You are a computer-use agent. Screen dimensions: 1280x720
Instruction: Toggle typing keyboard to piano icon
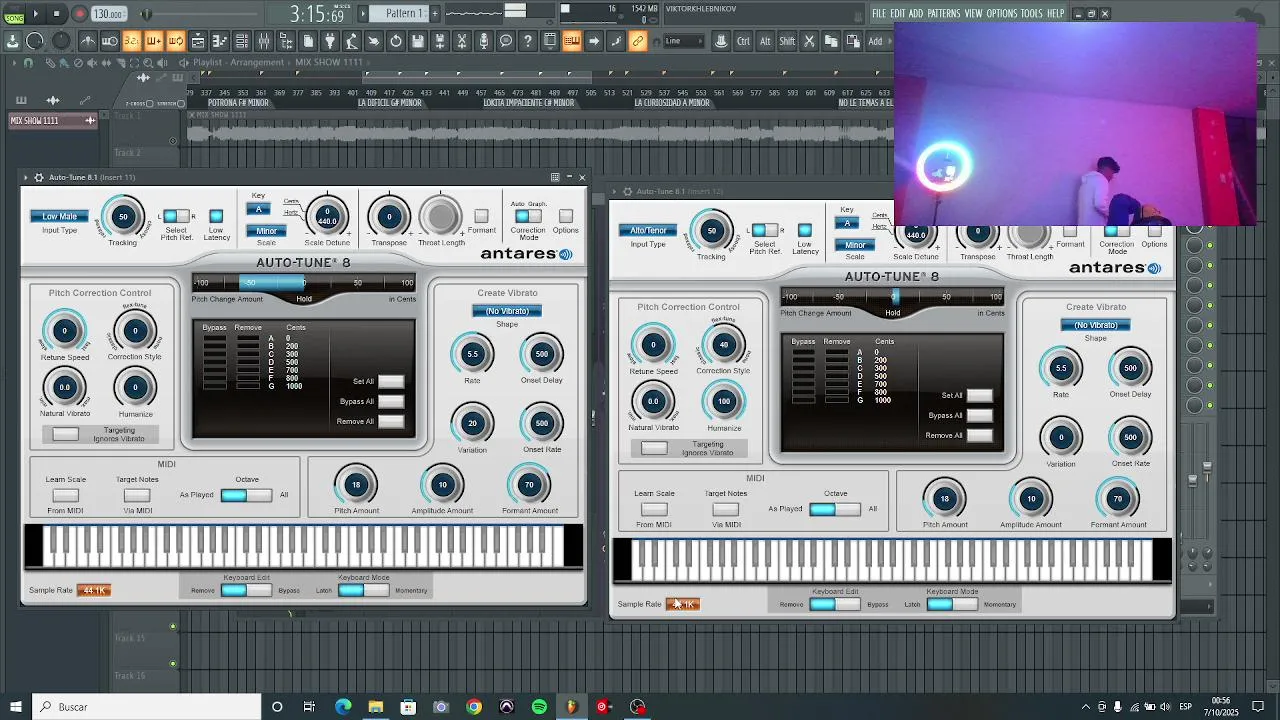(x=572, y=41)
